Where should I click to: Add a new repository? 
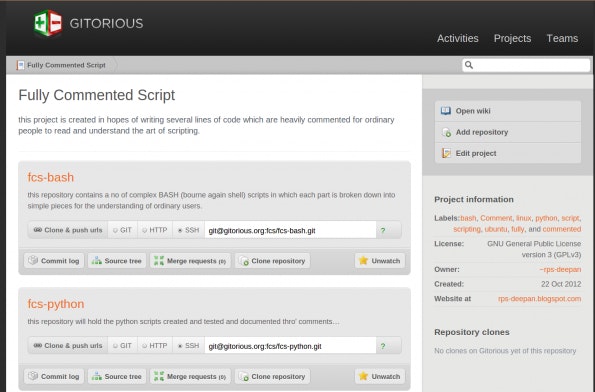pos(482,132)
